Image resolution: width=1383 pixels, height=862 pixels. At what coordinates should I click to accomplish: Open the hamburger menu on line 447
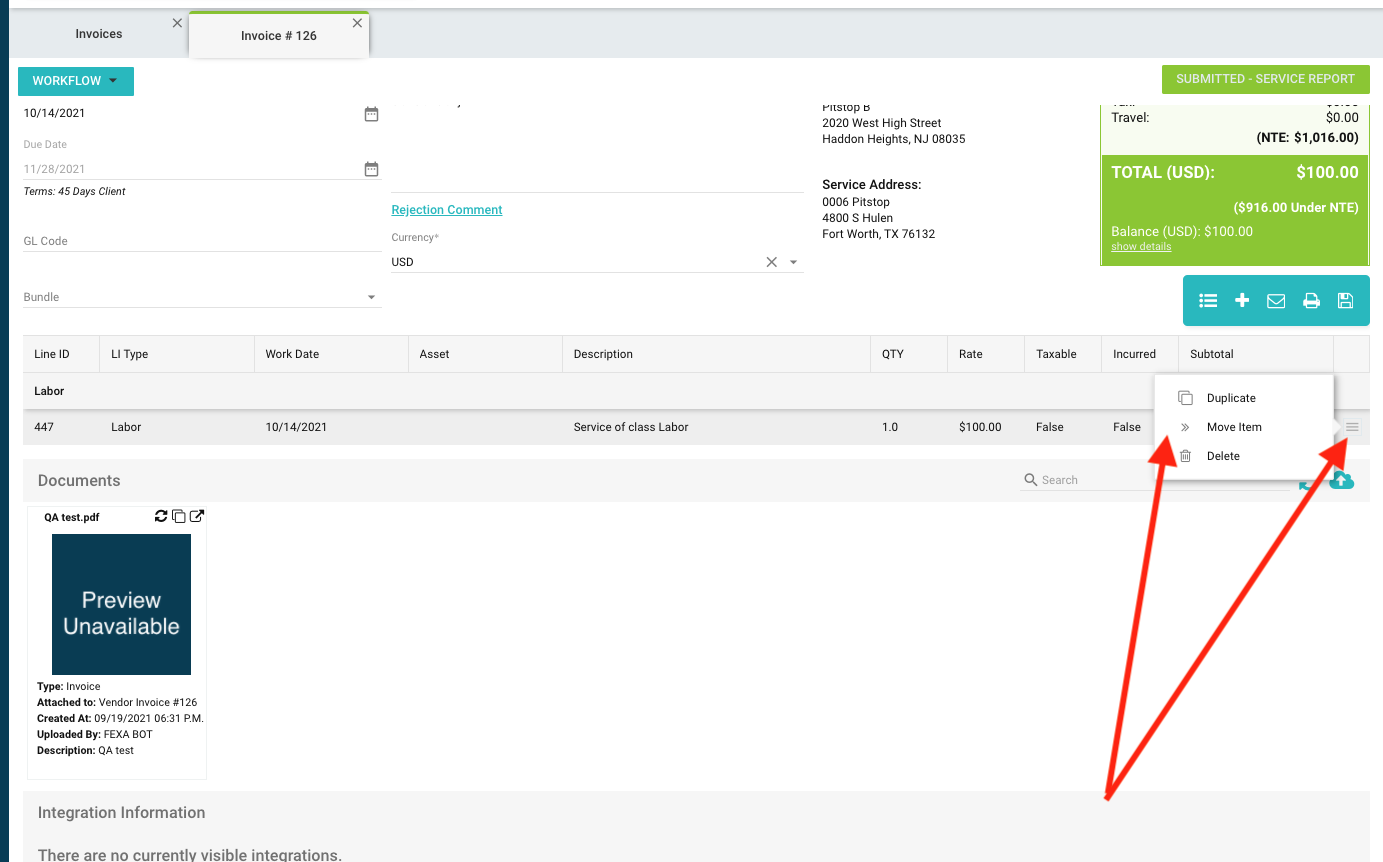[1352, 427]
